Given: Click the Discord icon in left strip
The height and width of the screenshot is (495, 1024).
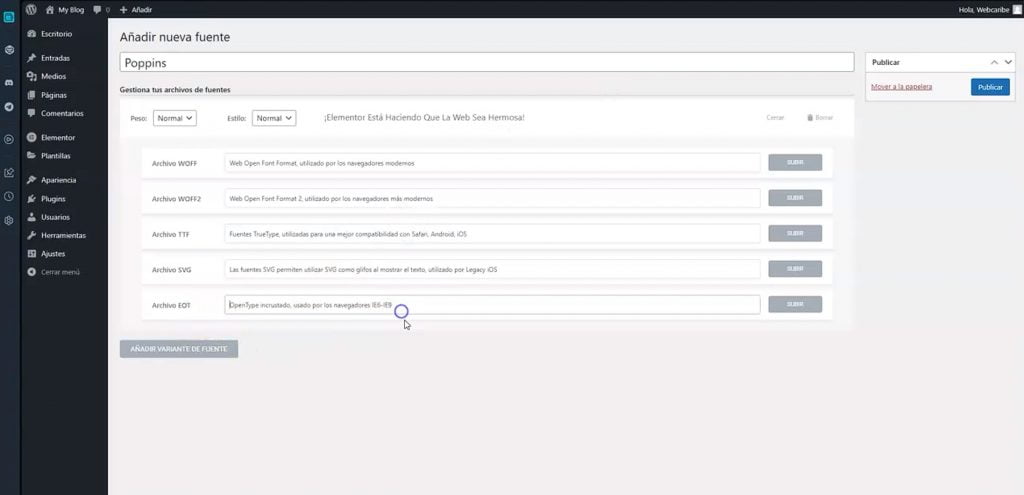Looking at the screenshot, I should pos(9,83).
